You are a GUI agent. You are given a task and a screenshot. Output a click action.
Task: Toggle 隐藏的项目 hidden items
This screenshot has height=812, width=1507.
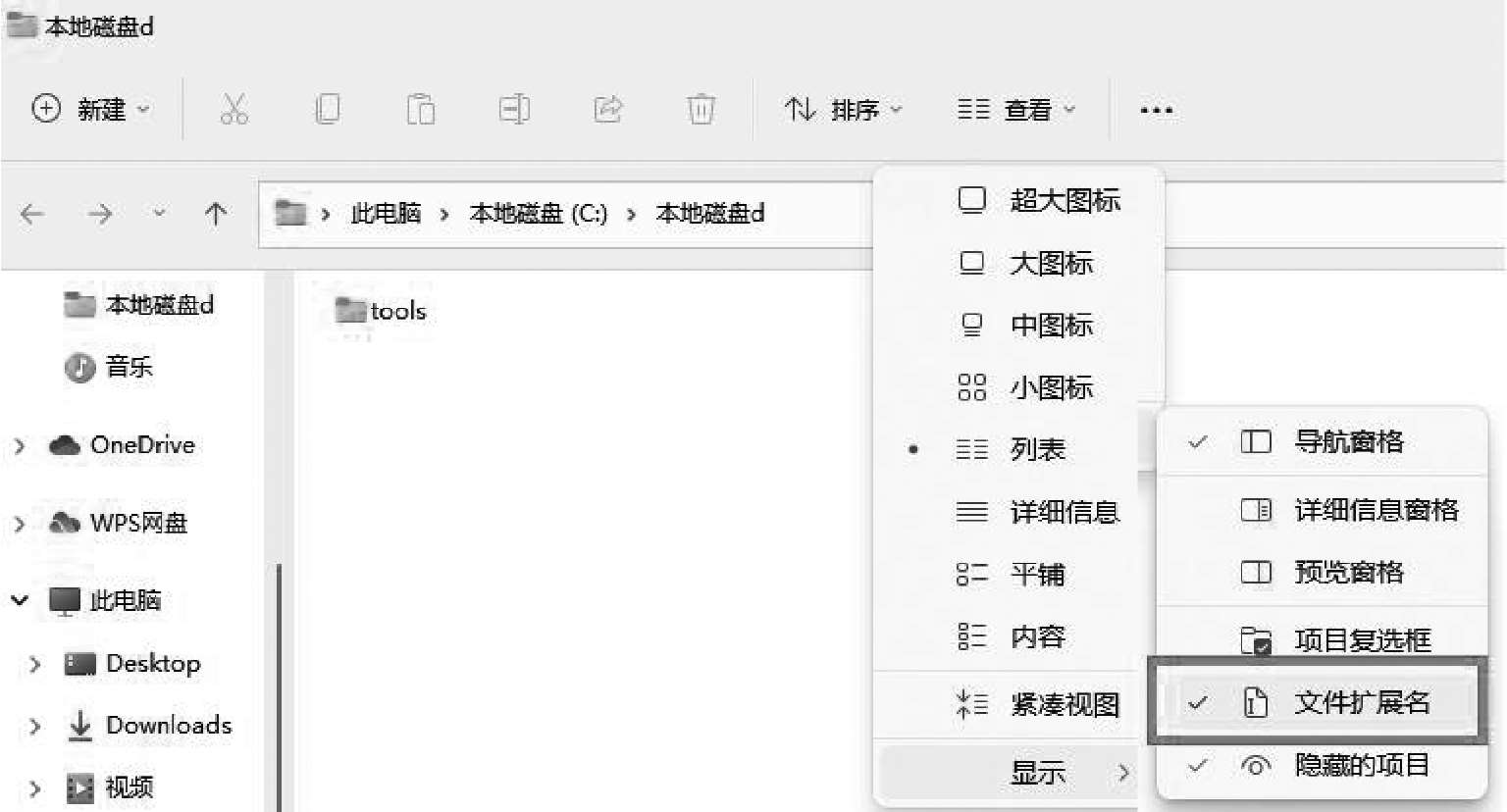1323,765
